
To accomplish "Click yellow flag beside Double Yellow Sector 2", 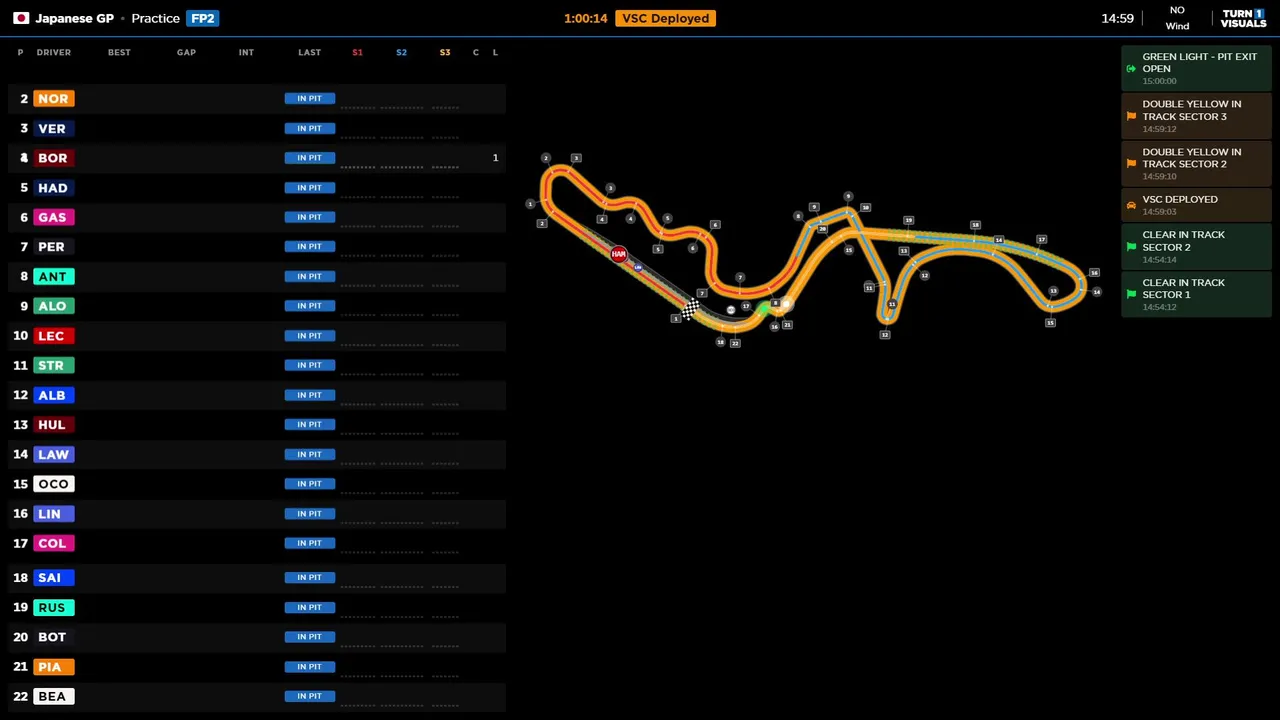I will [1131, 164].
